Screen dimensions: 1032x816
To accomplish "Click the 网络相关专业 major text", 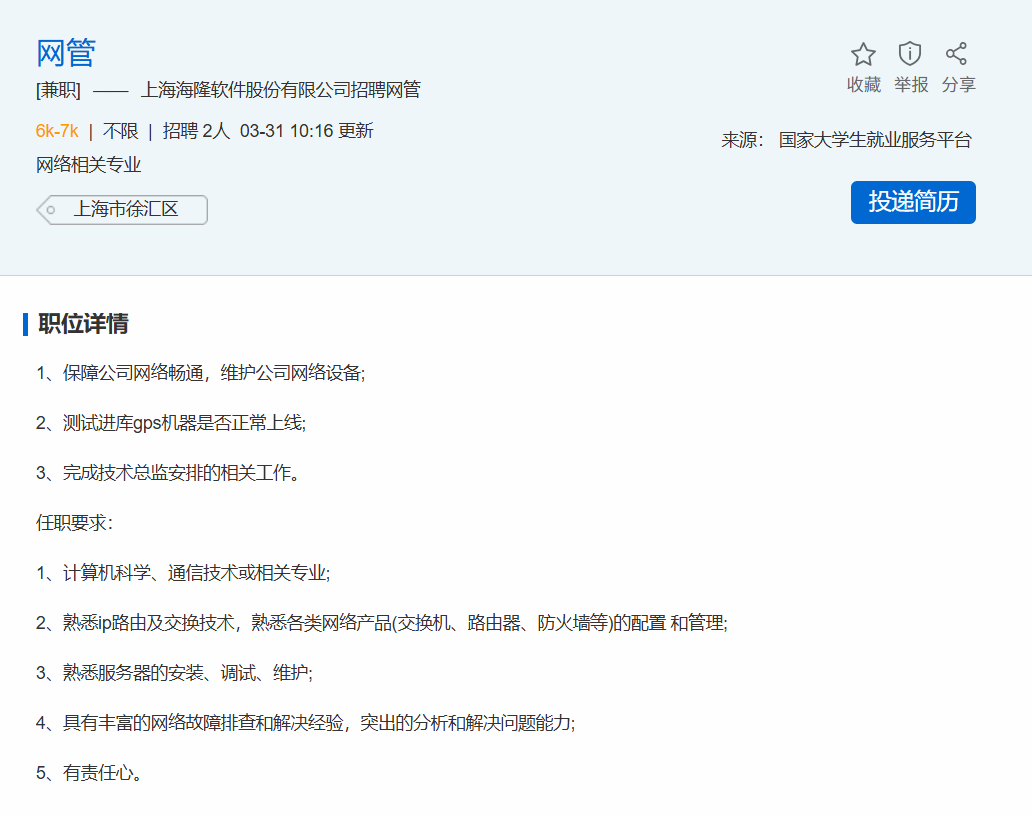I will click(x=89, y=165).
